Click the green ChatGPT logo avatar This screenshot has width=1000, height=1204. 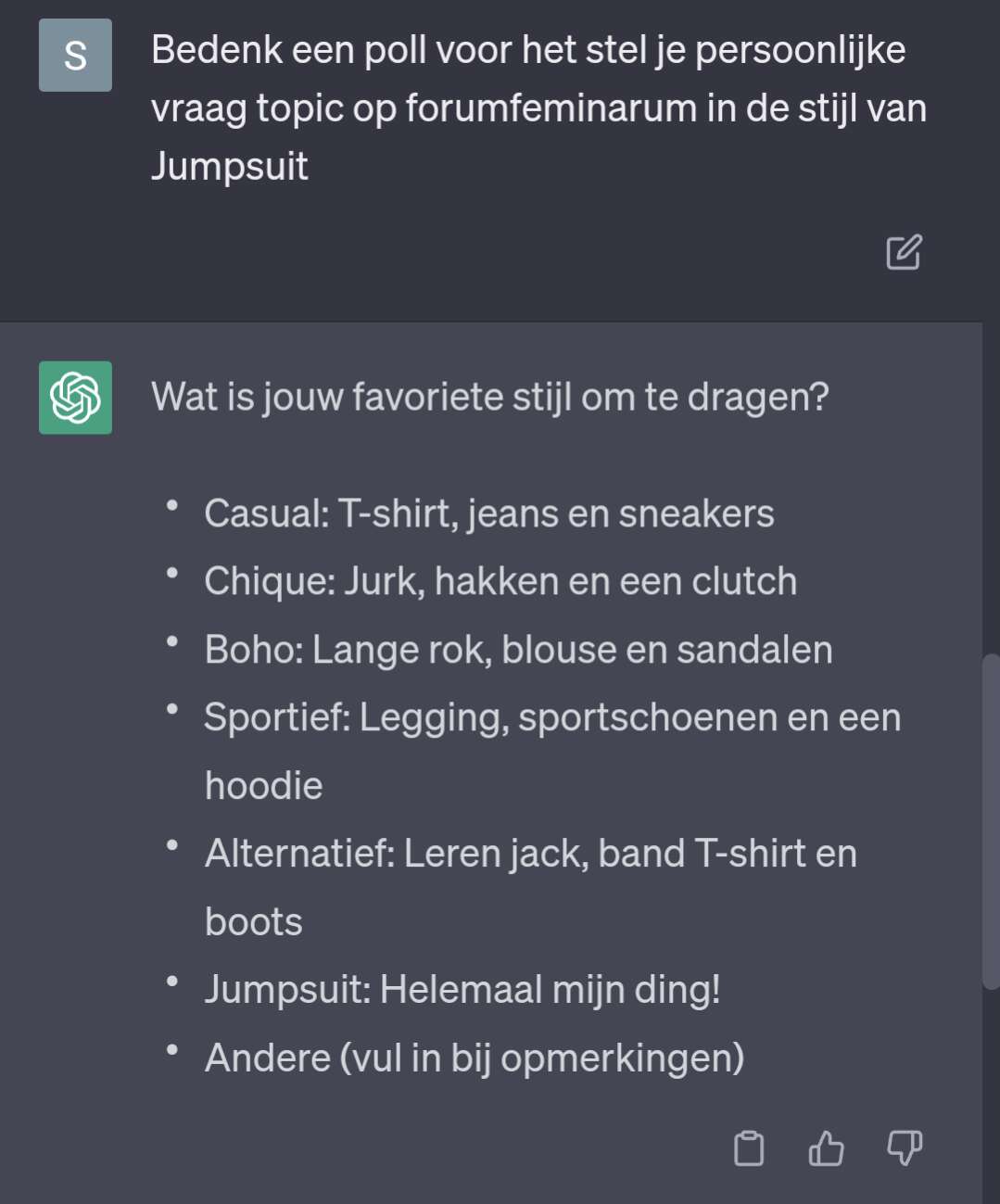coord(75,398)
